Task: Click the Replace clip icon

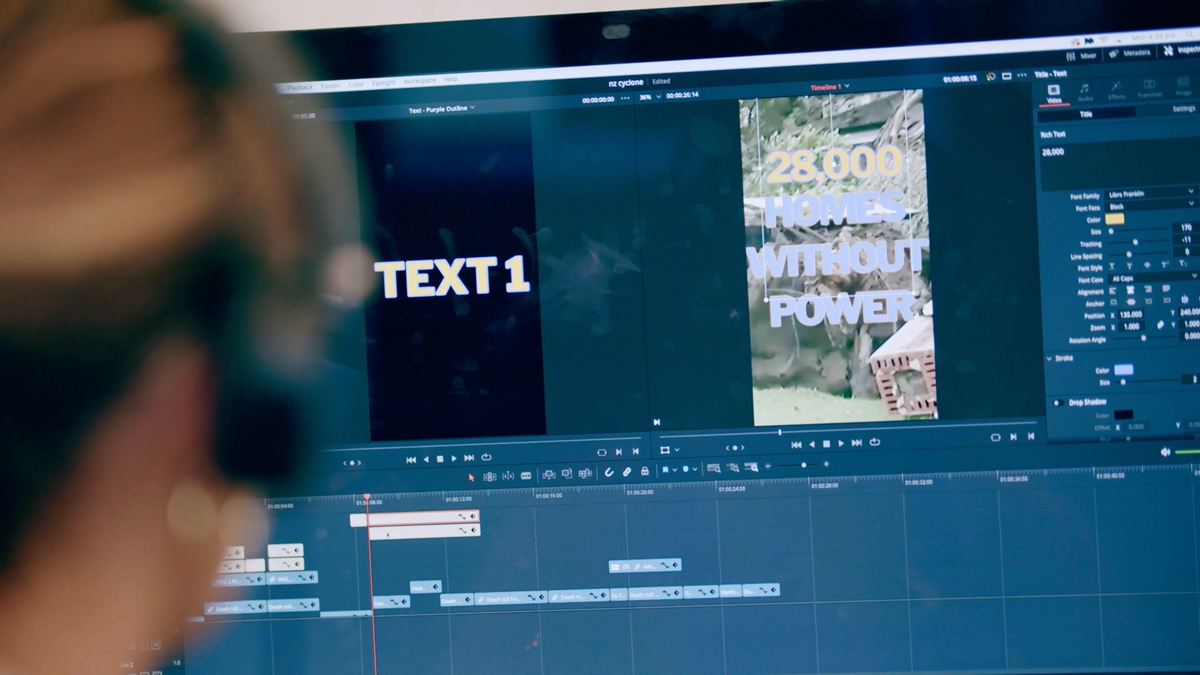Action: (x=584, y=474)
